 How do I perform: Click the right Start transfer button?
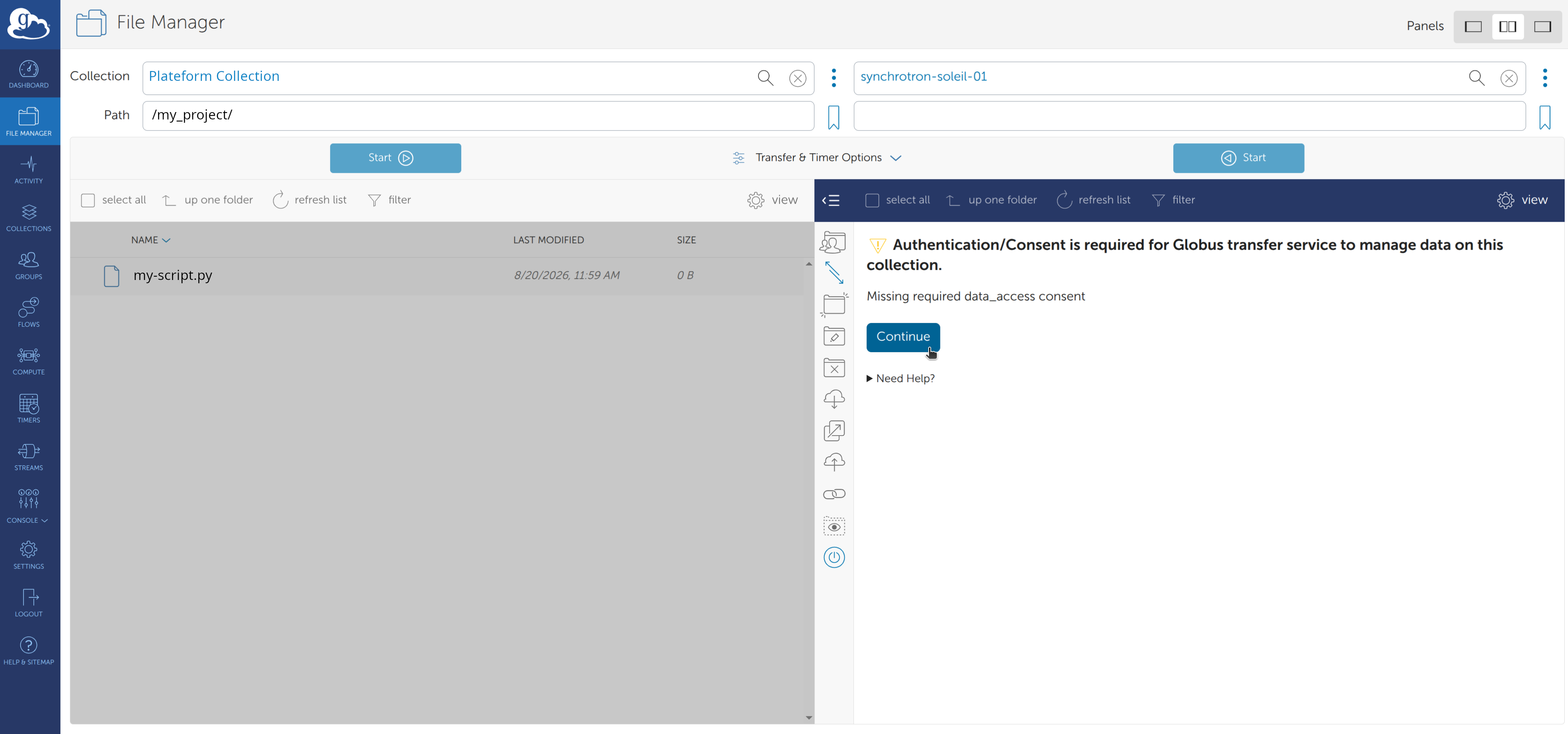coord(1238,158)
